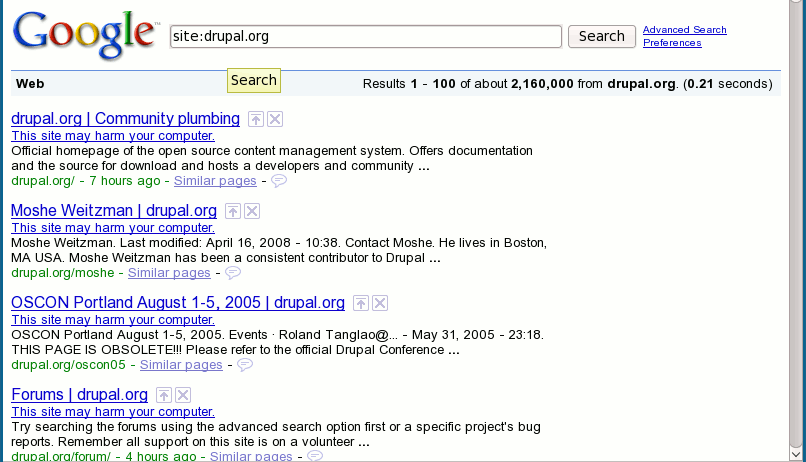Click the 'drupal.org/ - 7 hours ago' text
Viewport: 806px width, 462px height.
point(86,181)
